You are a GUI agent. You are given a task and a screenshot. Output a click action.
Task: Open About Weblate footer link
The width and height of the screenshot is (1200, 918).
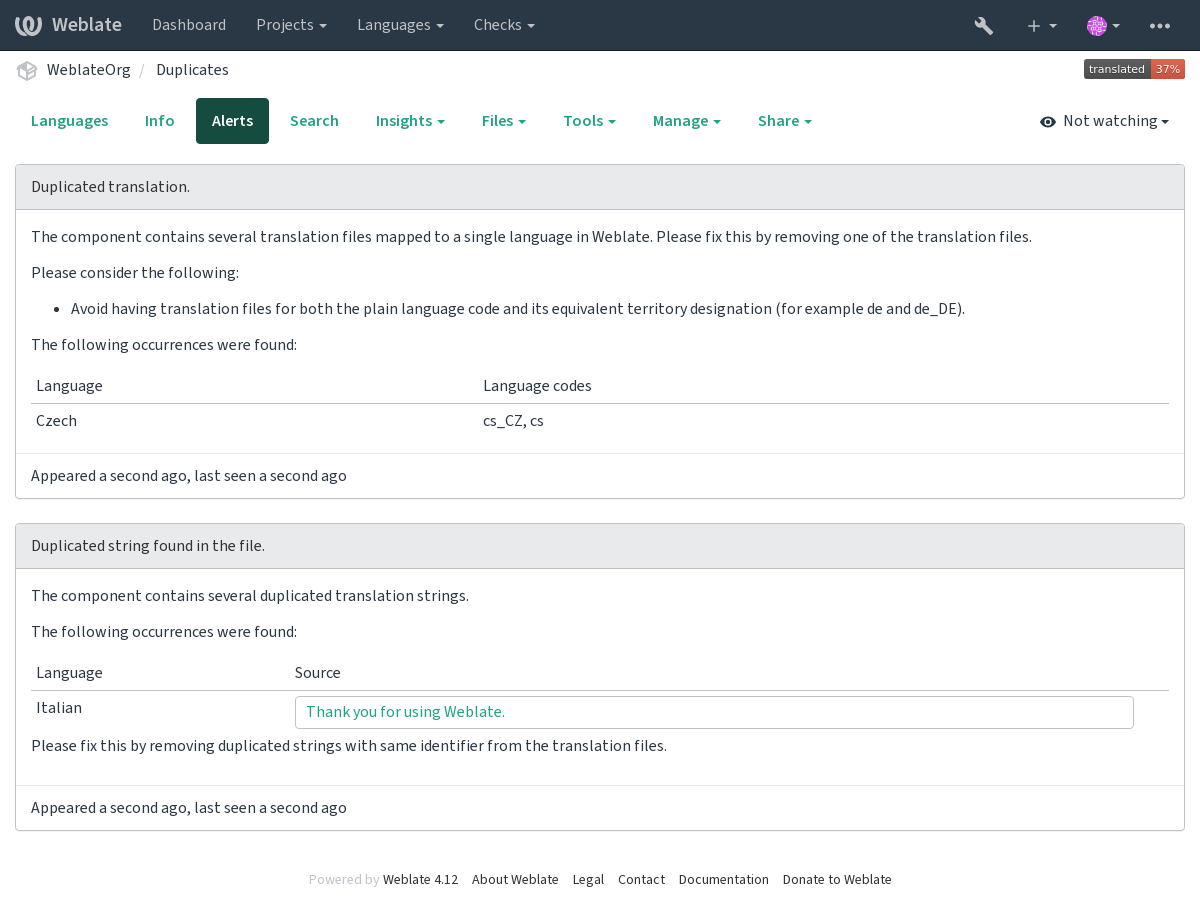(515, 880)
